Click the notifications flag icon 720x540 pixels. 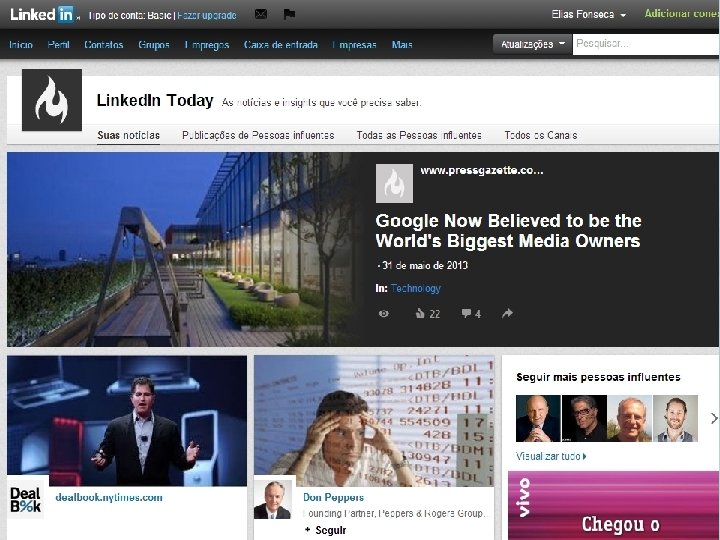(289, 14)
